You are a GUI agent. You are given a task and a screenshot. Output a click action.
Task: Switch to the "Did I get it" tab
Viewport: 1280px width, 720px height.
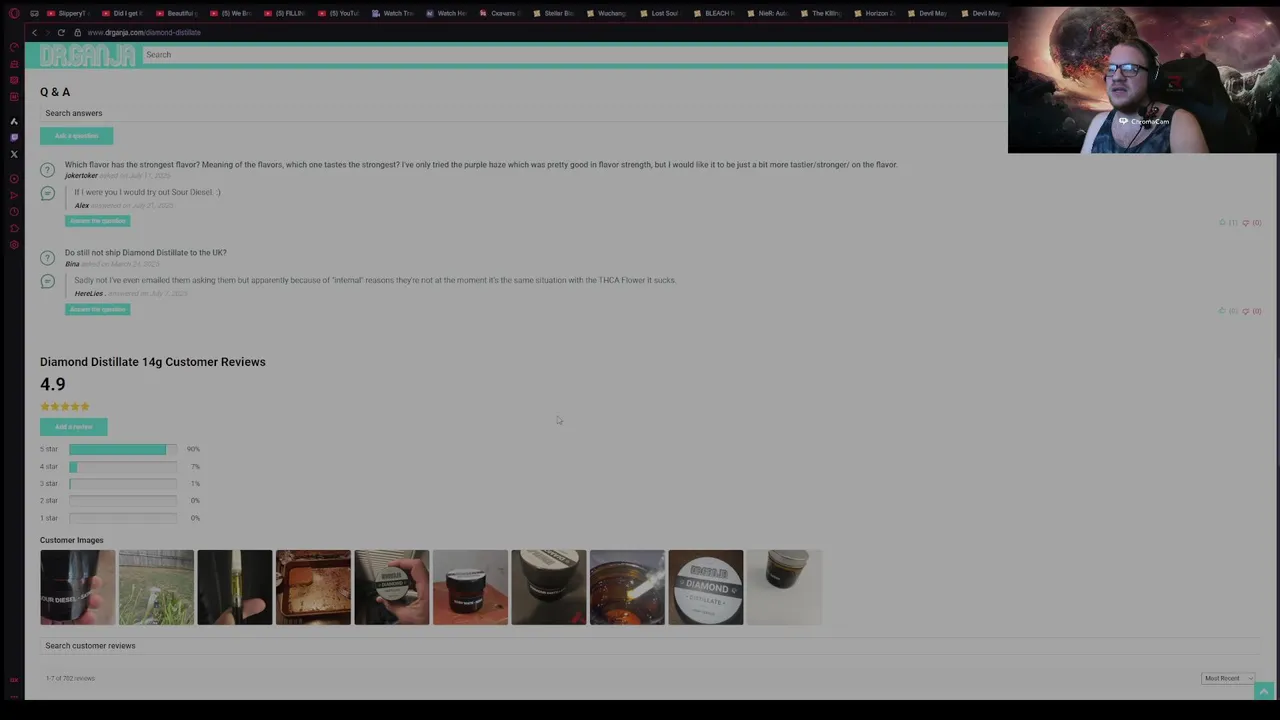[x=123, y=13]
